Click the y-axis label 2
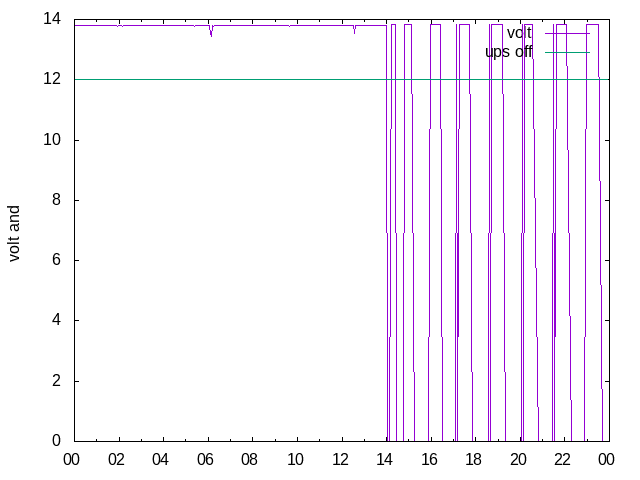 (56, 381)
